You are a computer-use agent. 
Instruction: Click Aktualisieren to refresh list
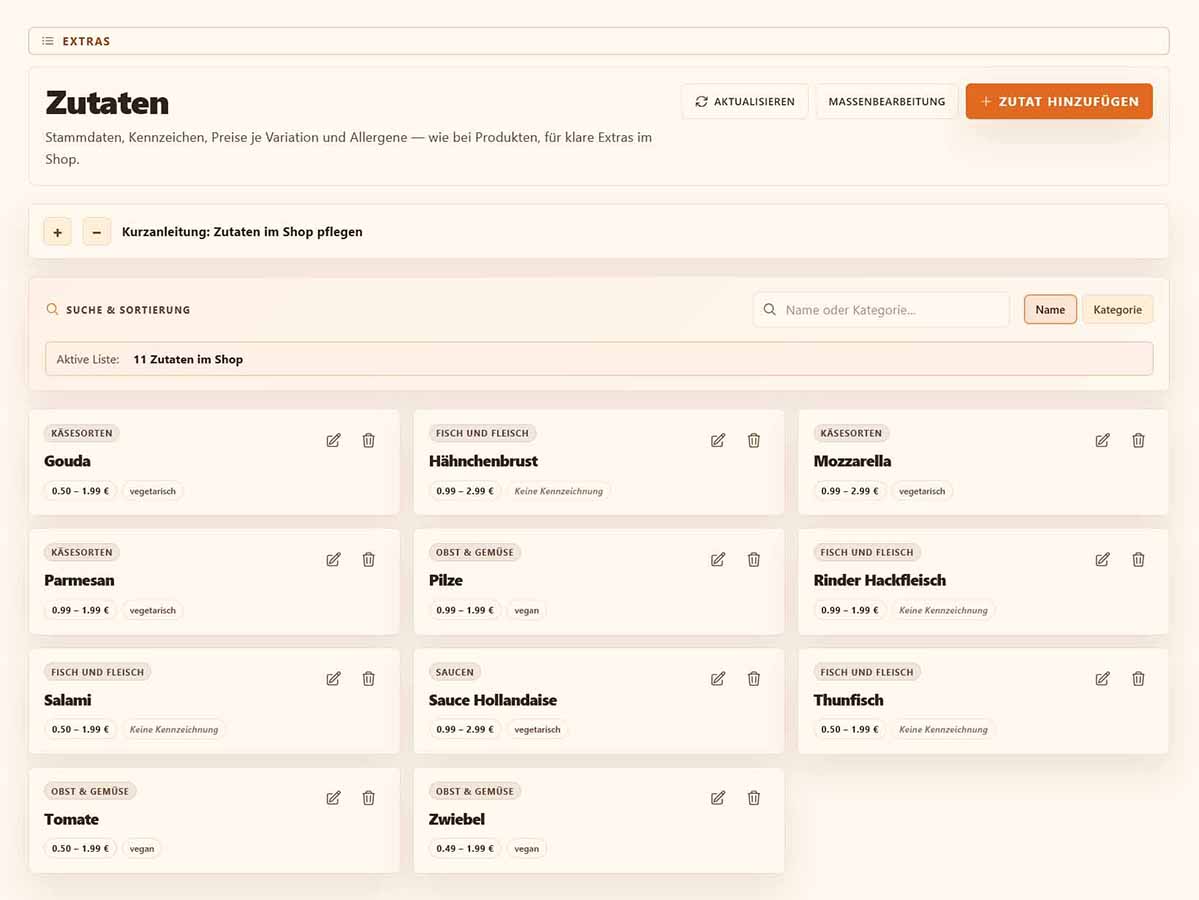(745, 102)
